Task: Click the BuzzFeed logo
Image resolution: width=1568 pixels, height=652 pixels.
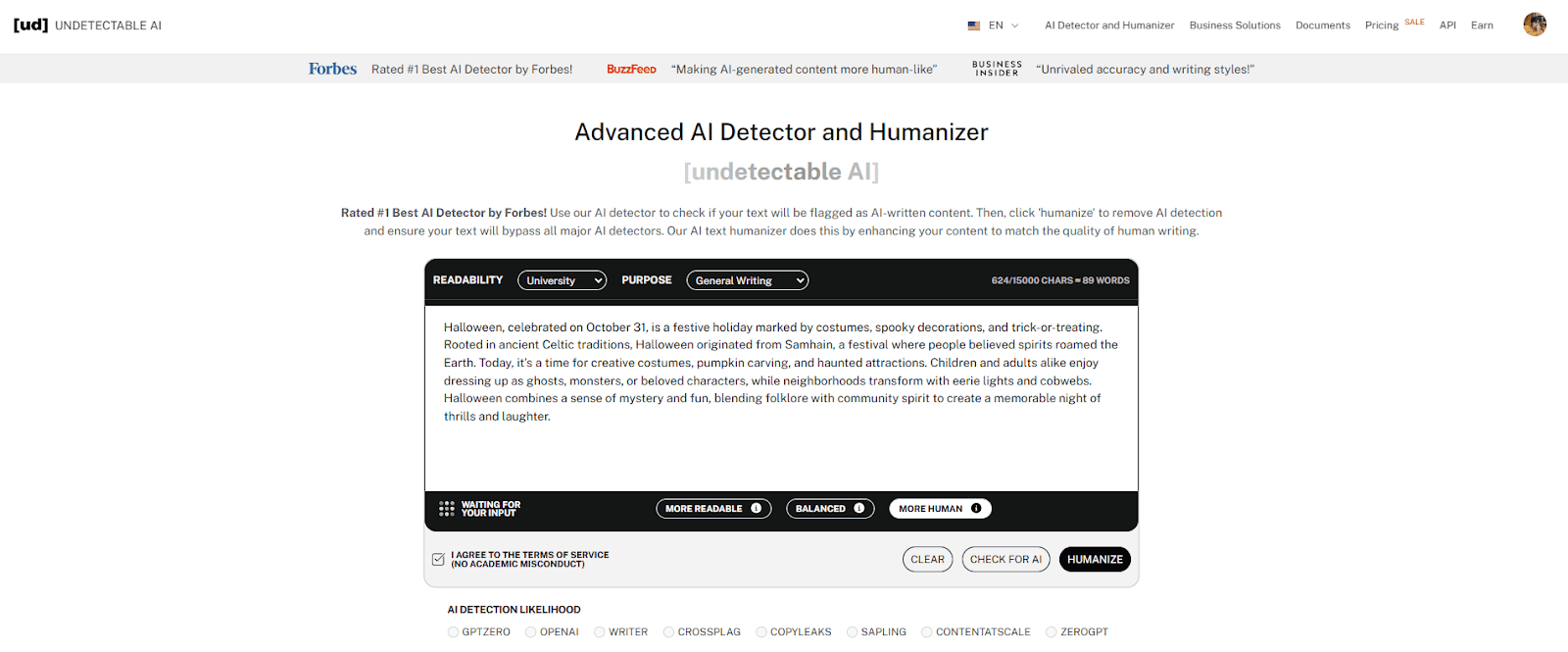Action: click(x=631, y=69)
